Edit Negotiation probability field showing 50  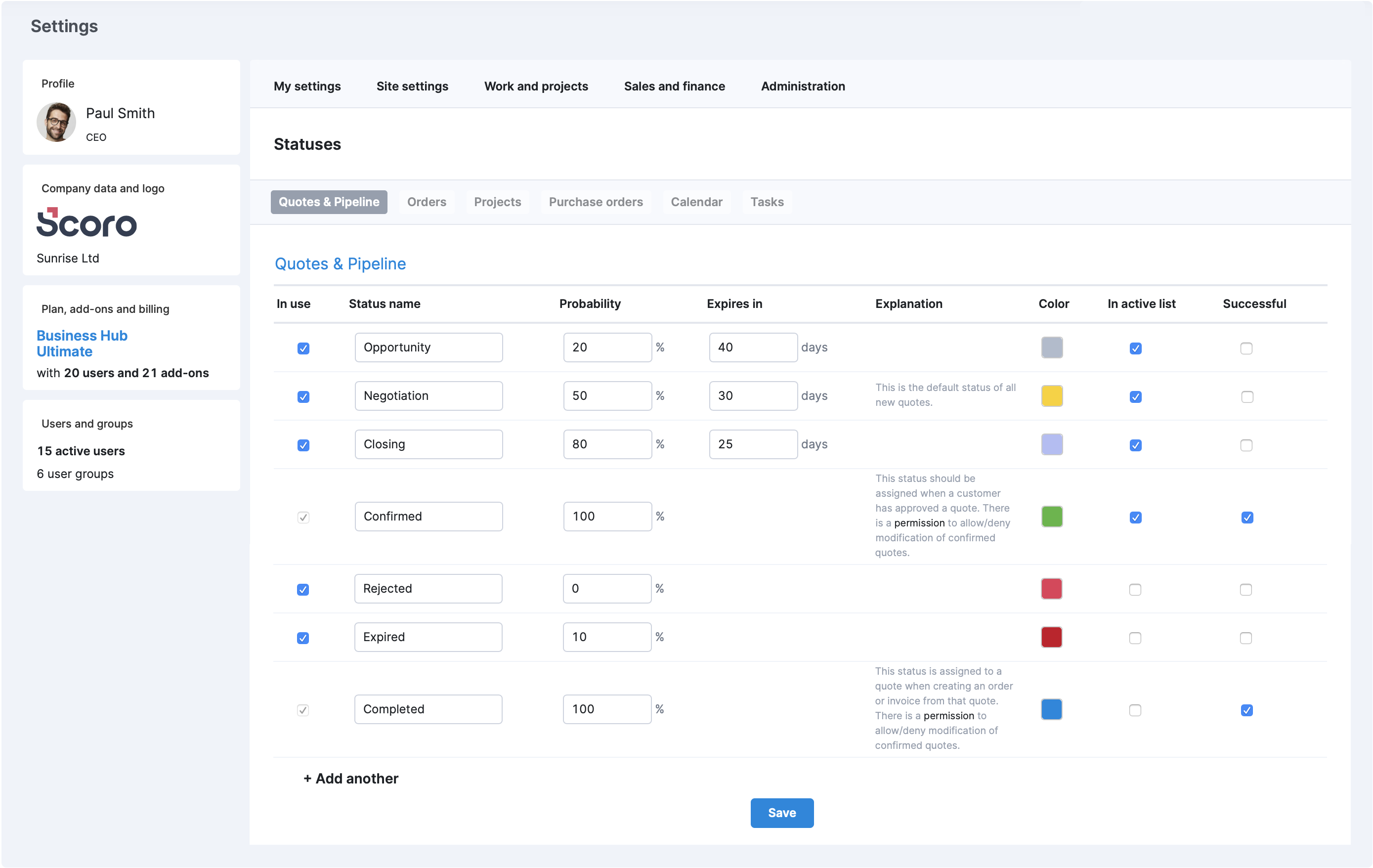(607, 396)
